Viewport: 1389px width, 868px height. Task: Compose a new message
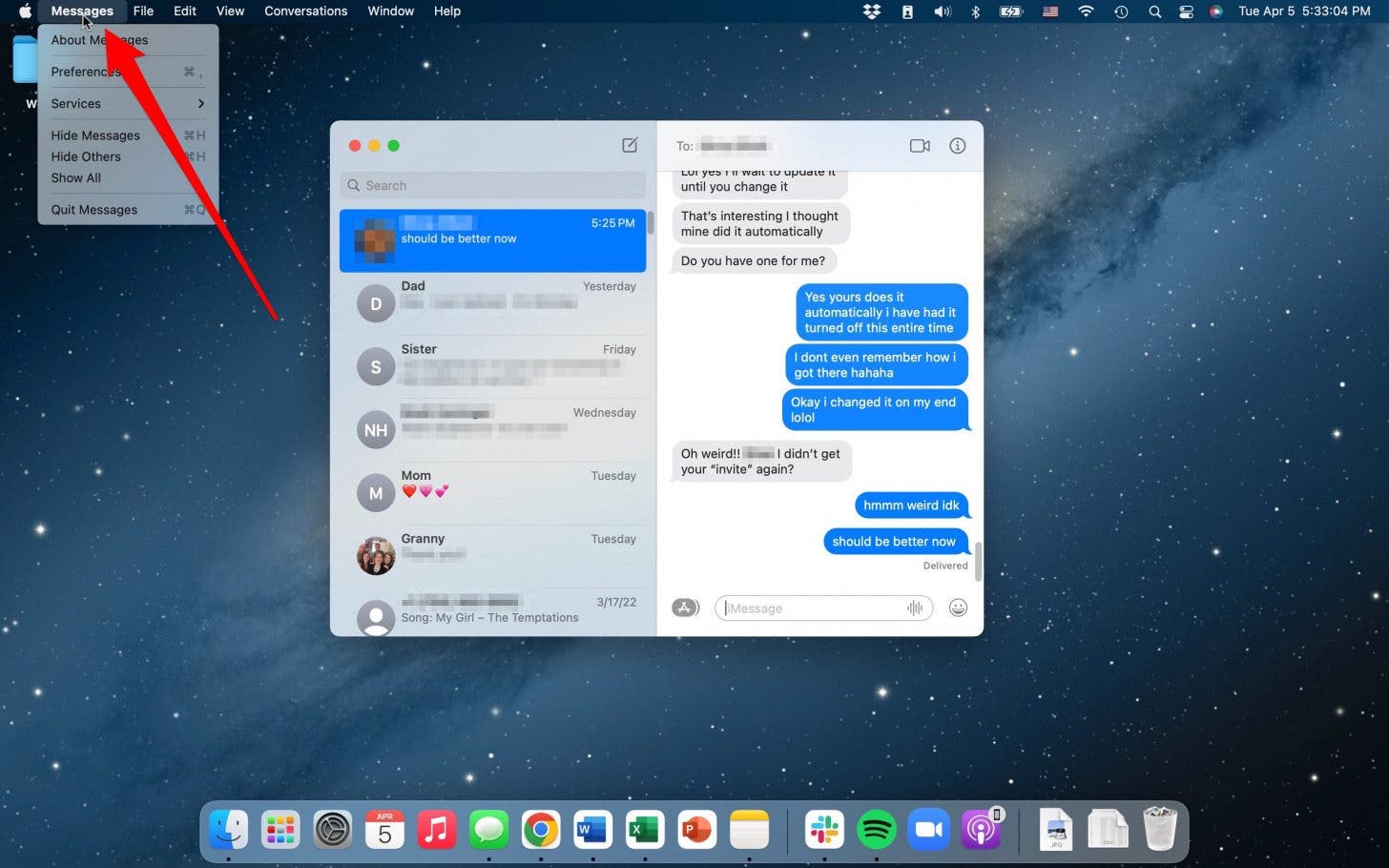click(x=630, y=145)
